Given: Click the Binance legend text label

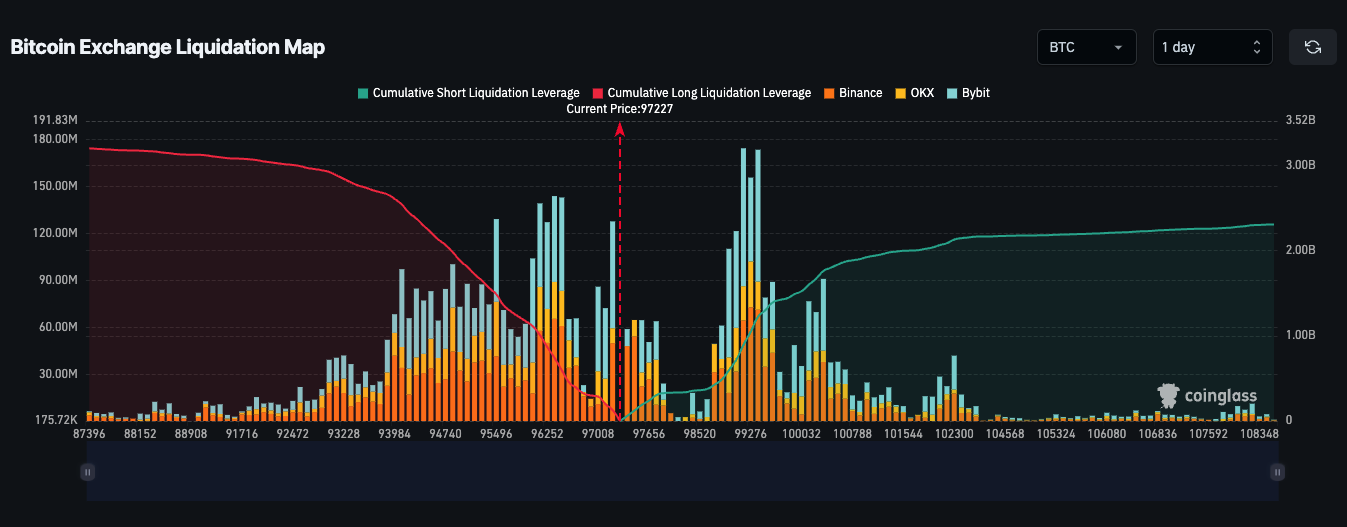Looking at the screenshot, I should 860,93.
